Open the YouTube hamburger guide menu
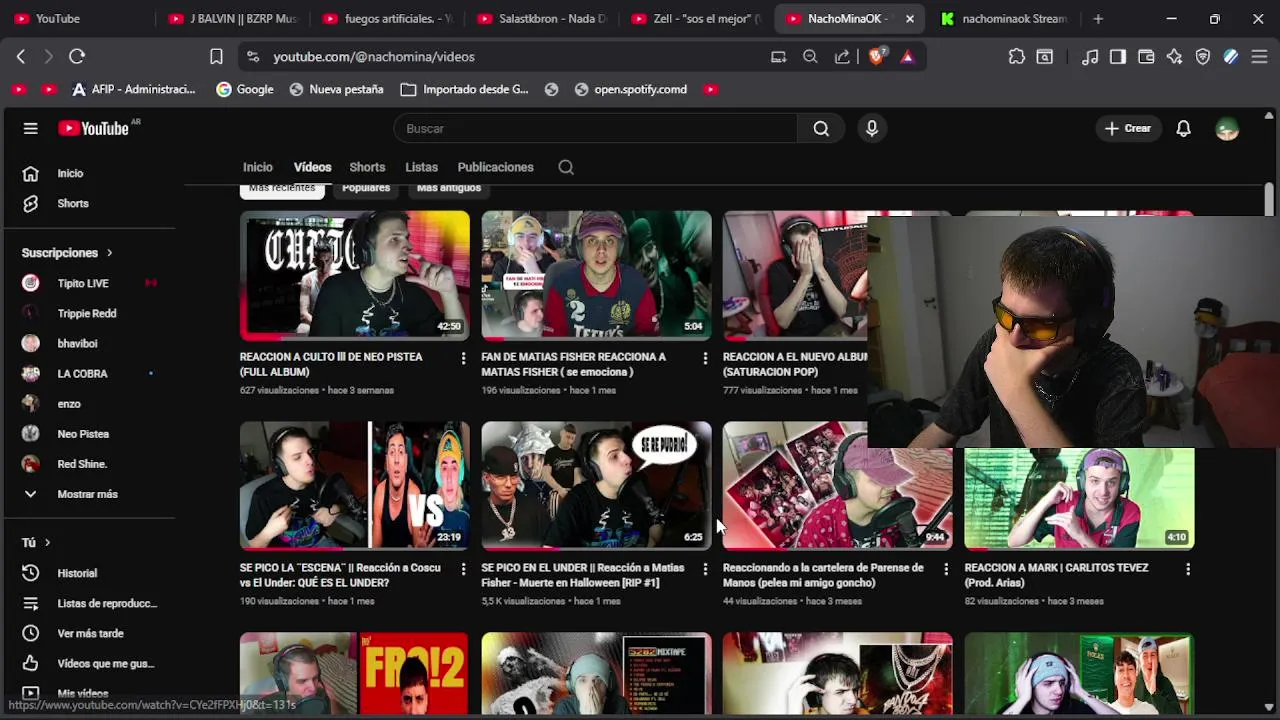The image size is (1280, 720). (x=30, y=128)
